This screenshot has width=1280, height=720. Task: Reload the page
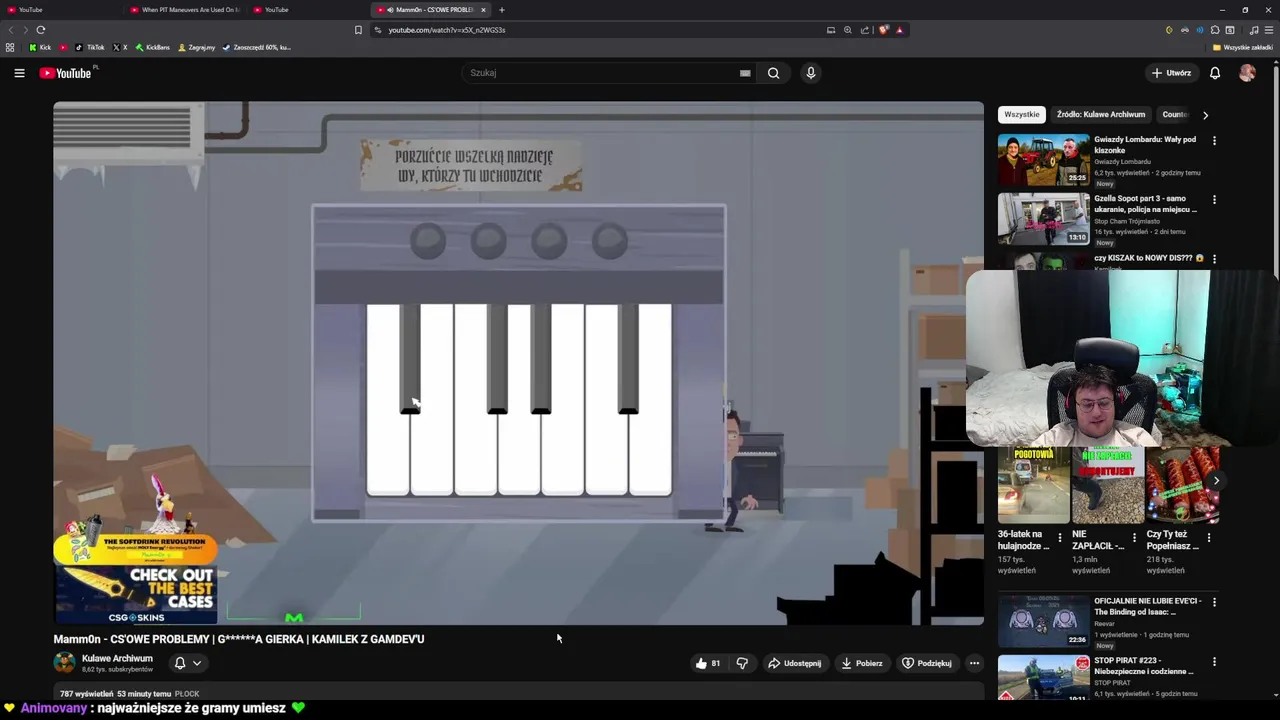tap(40, 30)
